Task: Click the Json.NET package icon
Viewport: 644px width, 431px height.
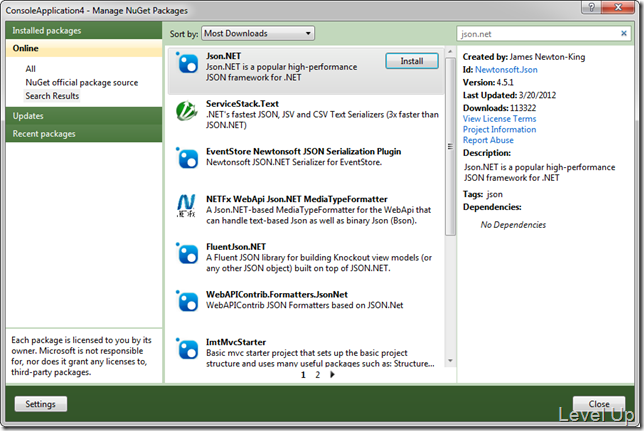Action: click(187, 64)
